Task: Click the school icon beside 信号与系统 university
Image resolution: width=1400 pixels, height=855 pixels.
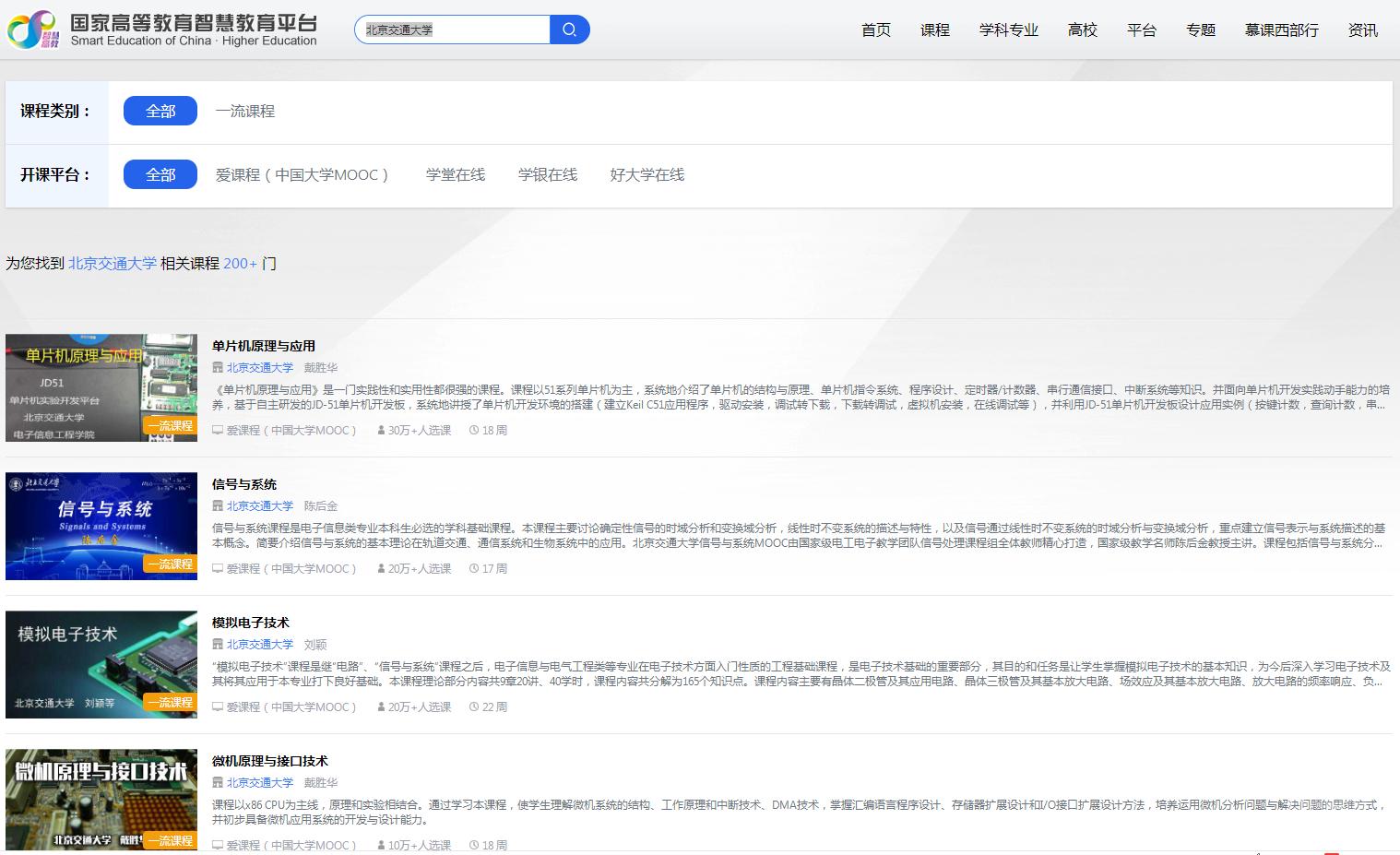Action: click(x=218, y=506)
